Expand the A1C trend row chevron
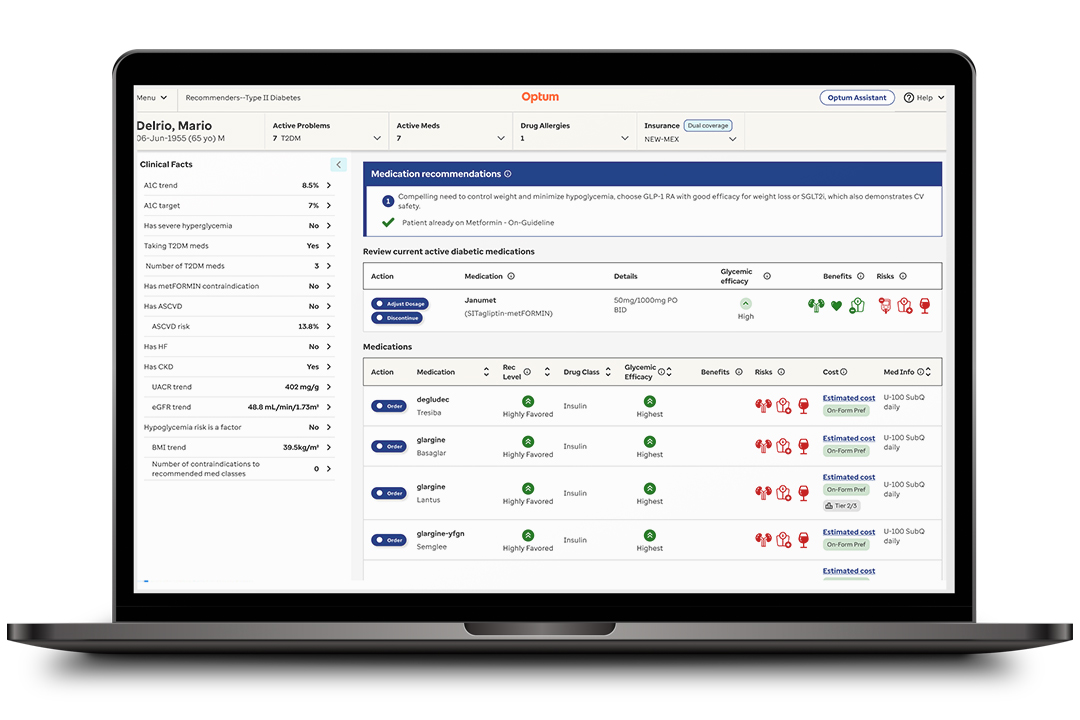This screenshot has width=1080, height=720. click(x=329, y=185)
